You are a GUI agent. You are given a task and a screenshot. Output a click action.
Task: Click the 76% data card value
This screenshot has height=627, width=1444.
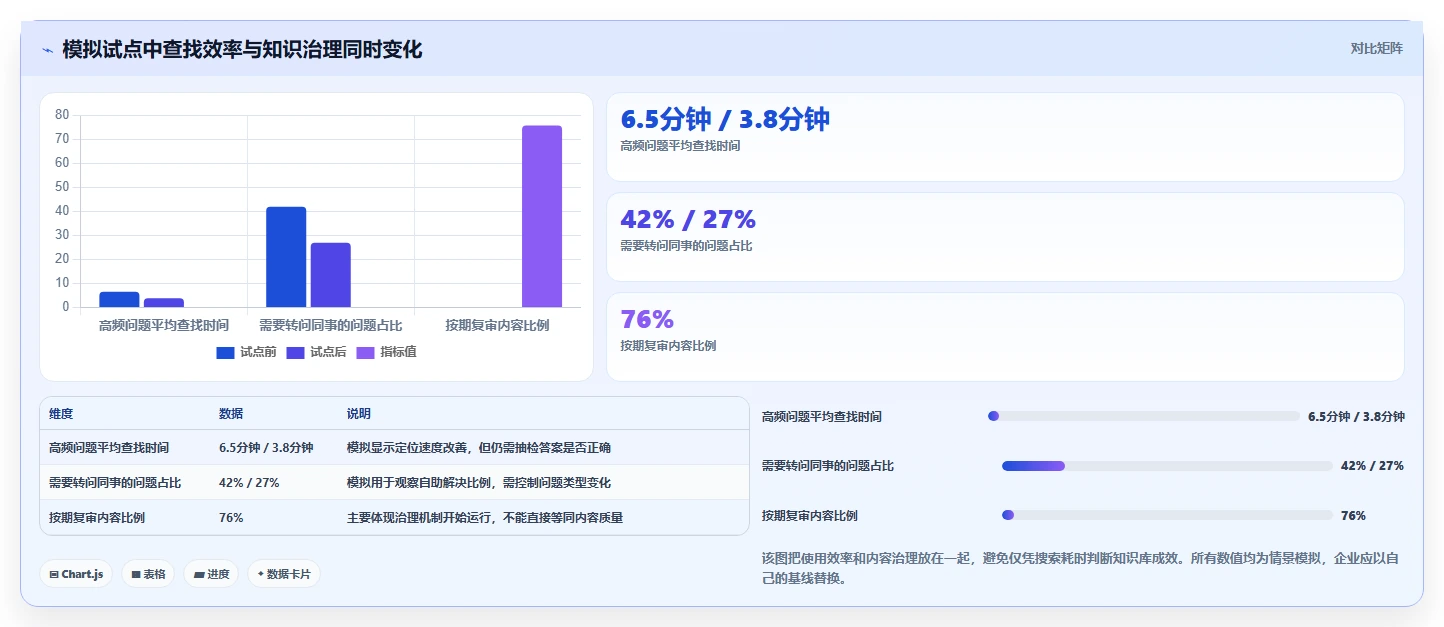coord(647,319)
